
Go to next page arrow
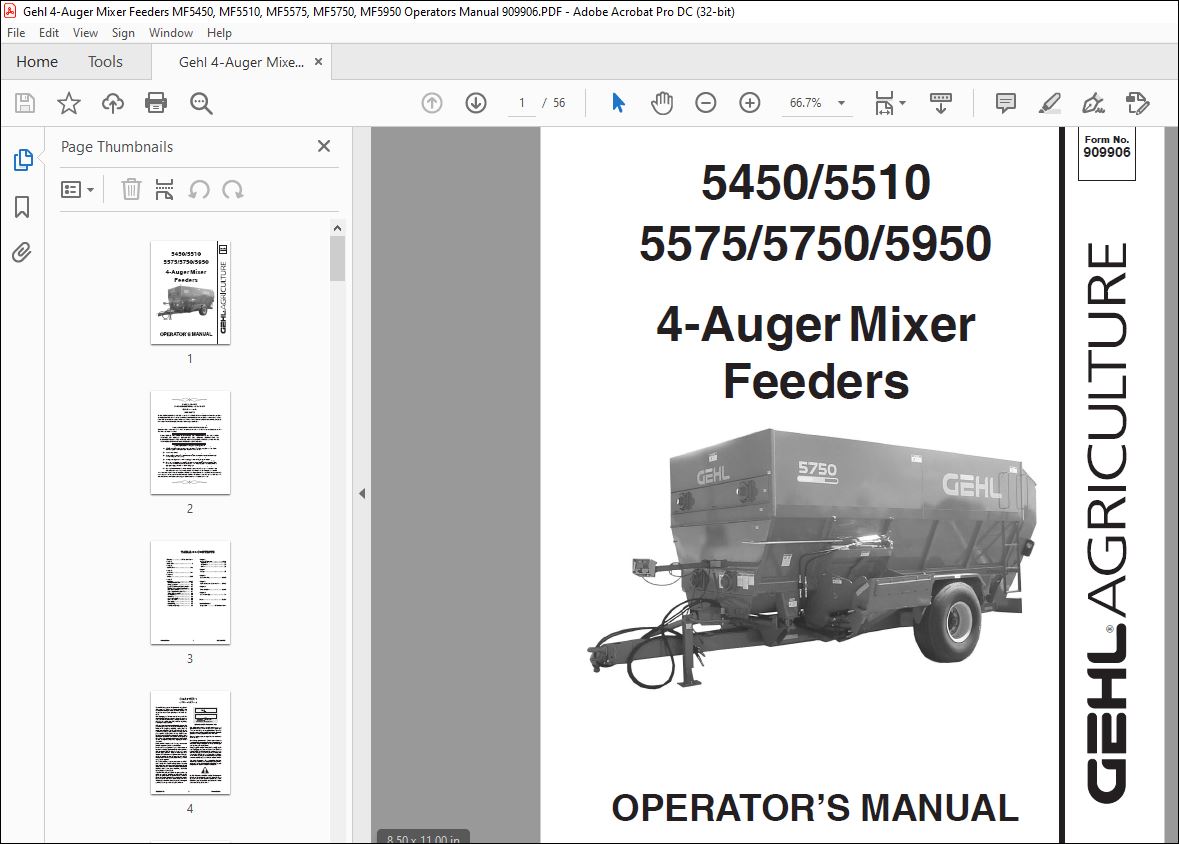coord(476,103)
